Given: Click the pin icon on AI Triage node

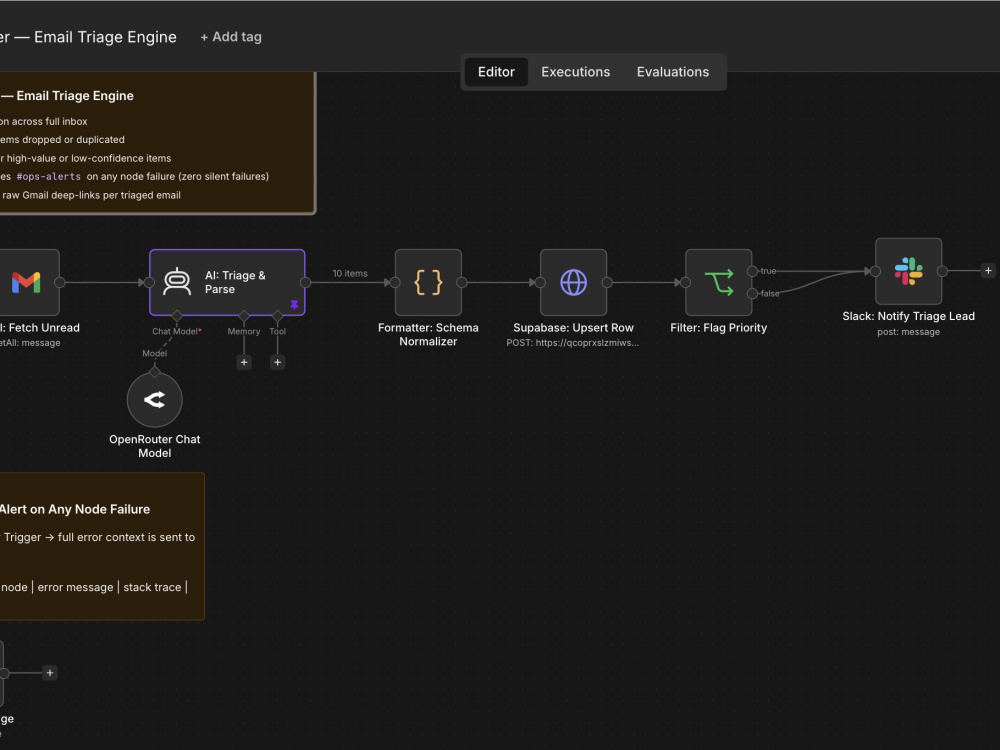Looking at the screenshot, I should pyautogui.click(x=294, y=305).
